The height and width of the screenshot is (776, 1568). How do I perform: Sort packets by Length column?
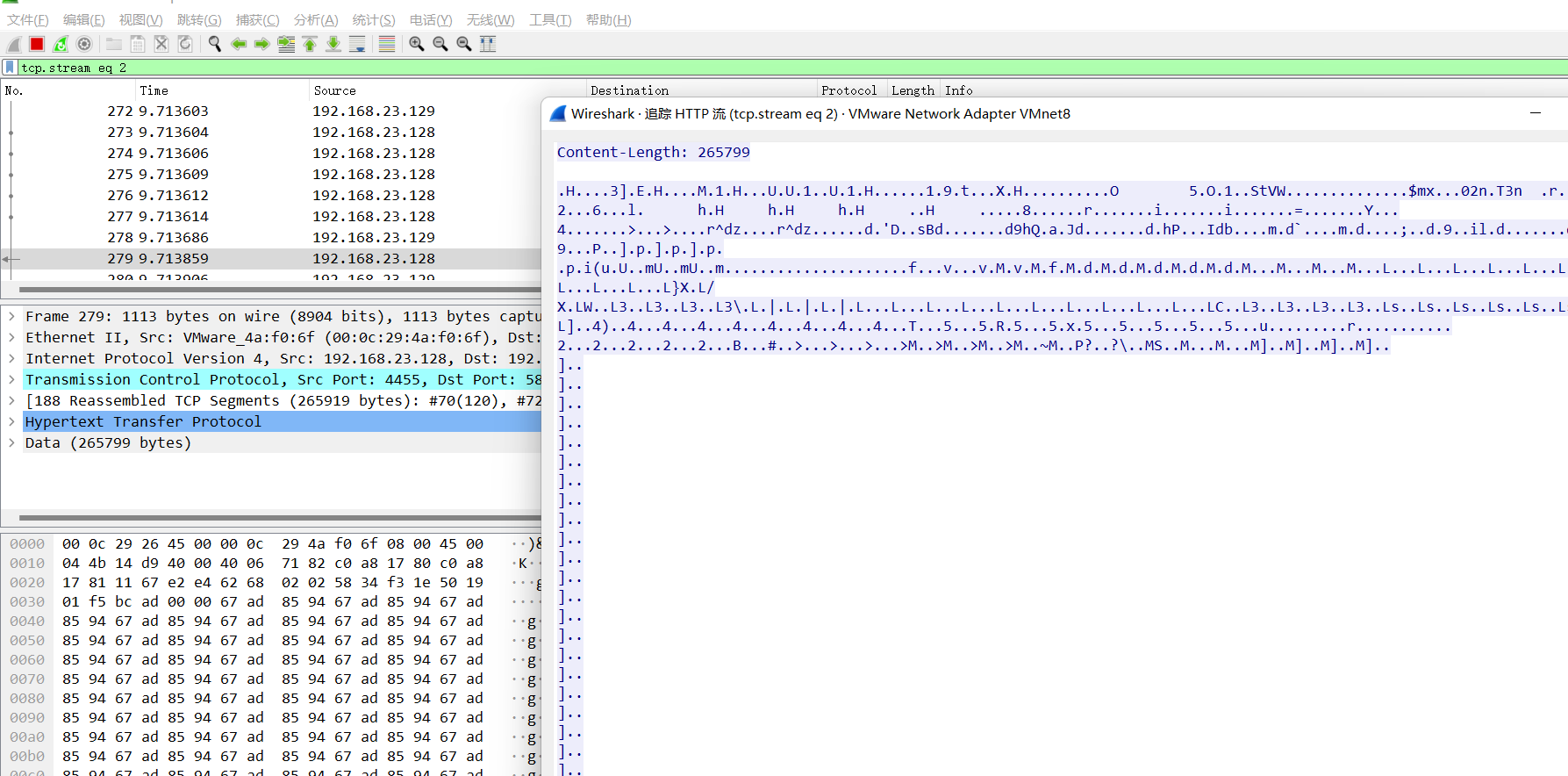913,90
